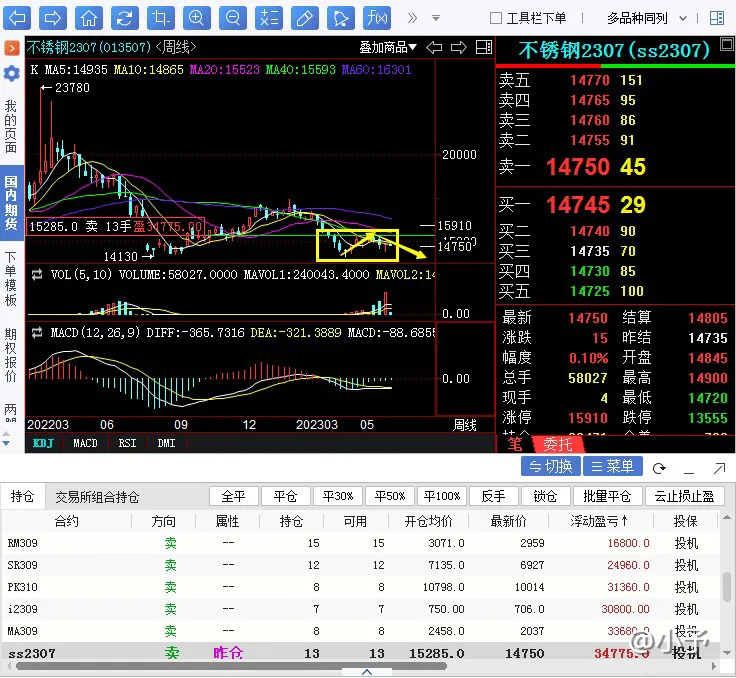The height and width of the screenshot is (678, 736).
Task: Click the back arrow toolbar icon
Action: [17, 18]
